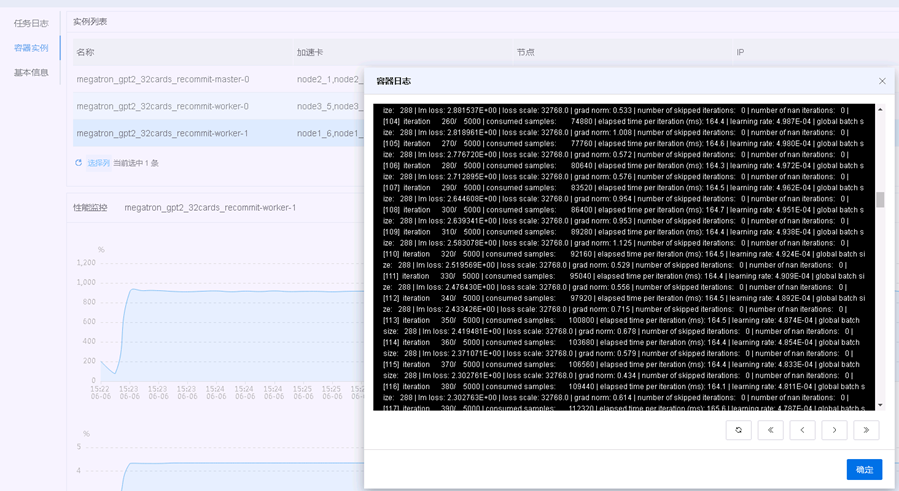Select the recommit-master-0 instance row
Image resolution: width=899 pixels, height=491 pixels.
[x=163, y=79]
